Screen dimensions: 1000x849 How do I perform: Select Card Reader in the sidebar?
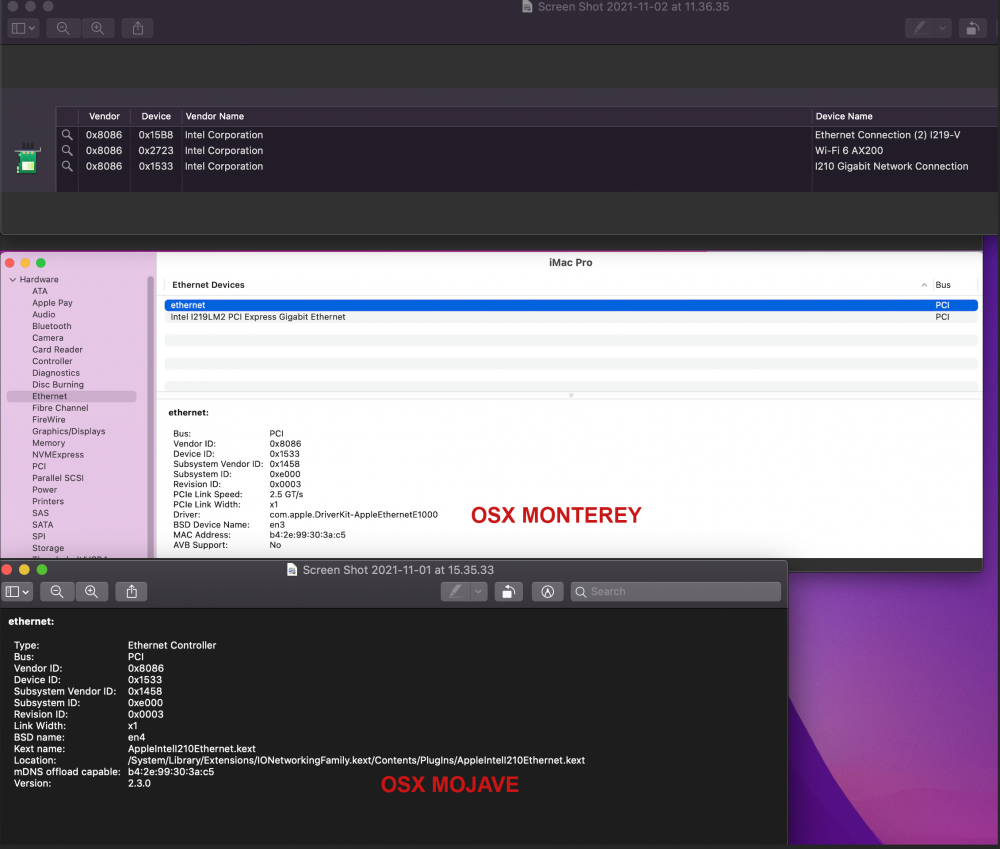tap(57, 350)
